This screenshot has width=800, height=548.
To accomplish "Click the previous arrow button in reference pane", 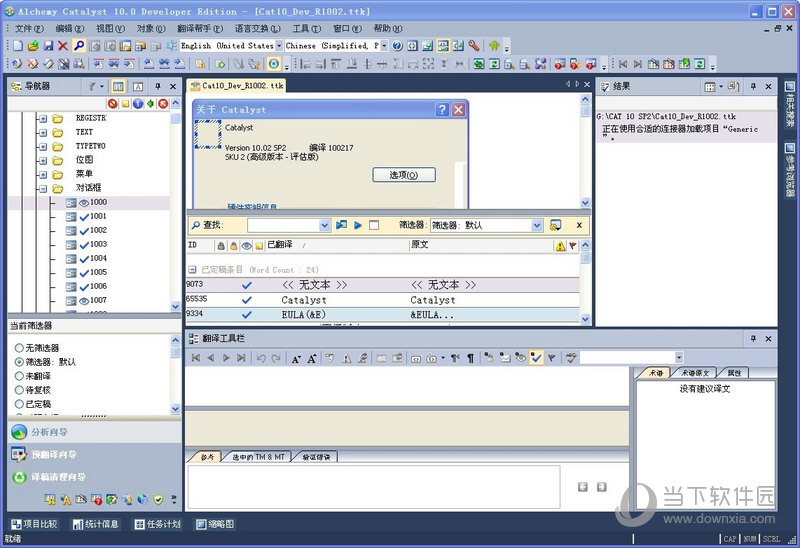I will pyautogui.click(x=583, y=487).
